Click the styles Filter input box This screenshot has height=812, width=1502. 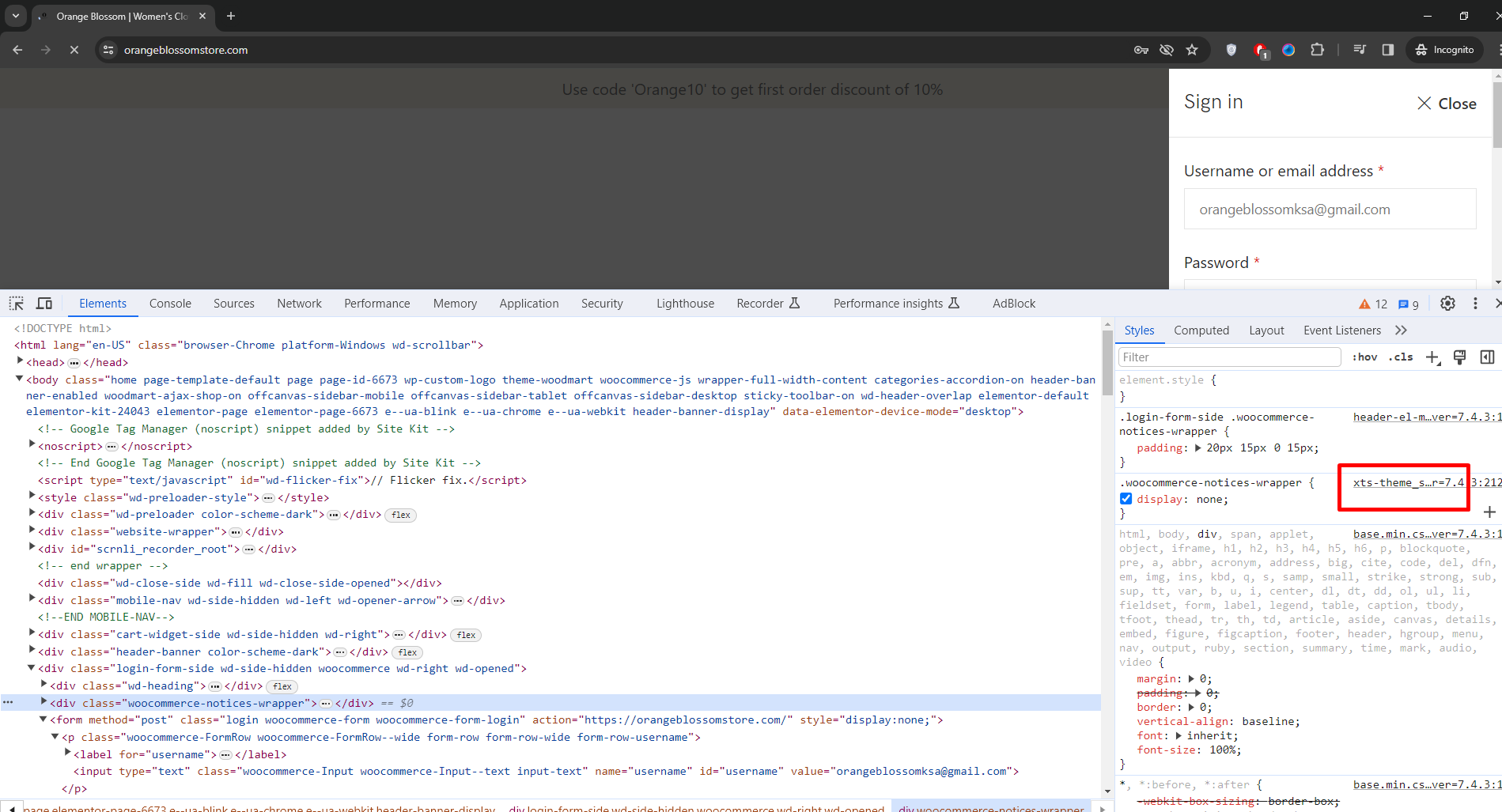(x=1229, y=357)
